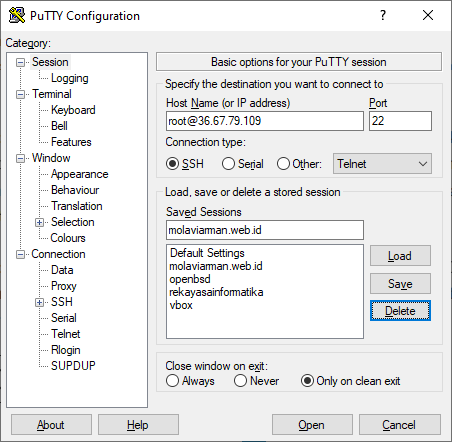Viewport: 452px width, 442px height.
Task: Collapse the Connection tree node
Action: pos(20,254)
